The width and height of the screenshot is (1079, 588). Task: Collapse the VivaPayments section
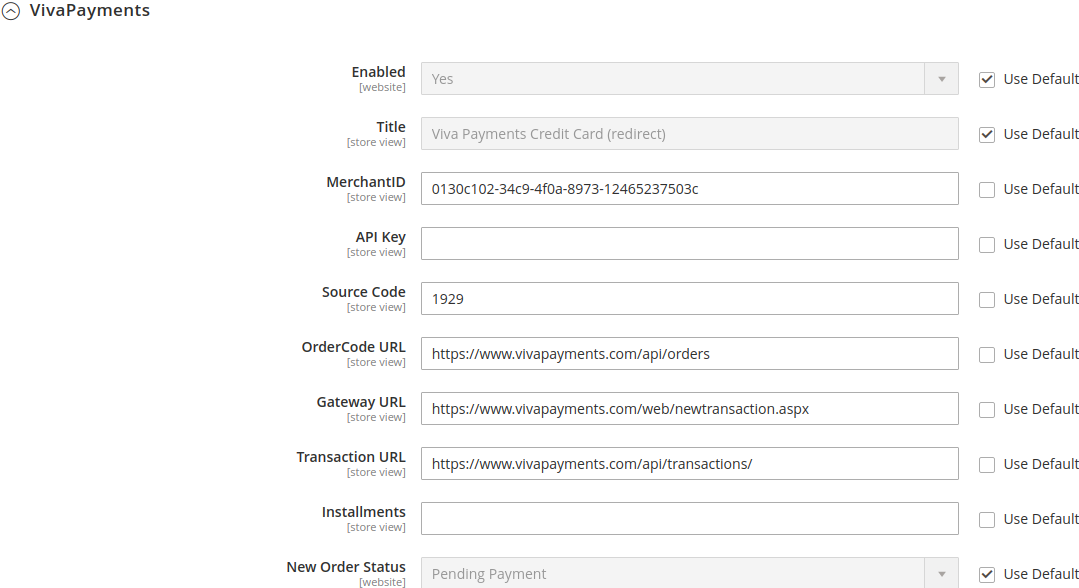pos(10,11)
